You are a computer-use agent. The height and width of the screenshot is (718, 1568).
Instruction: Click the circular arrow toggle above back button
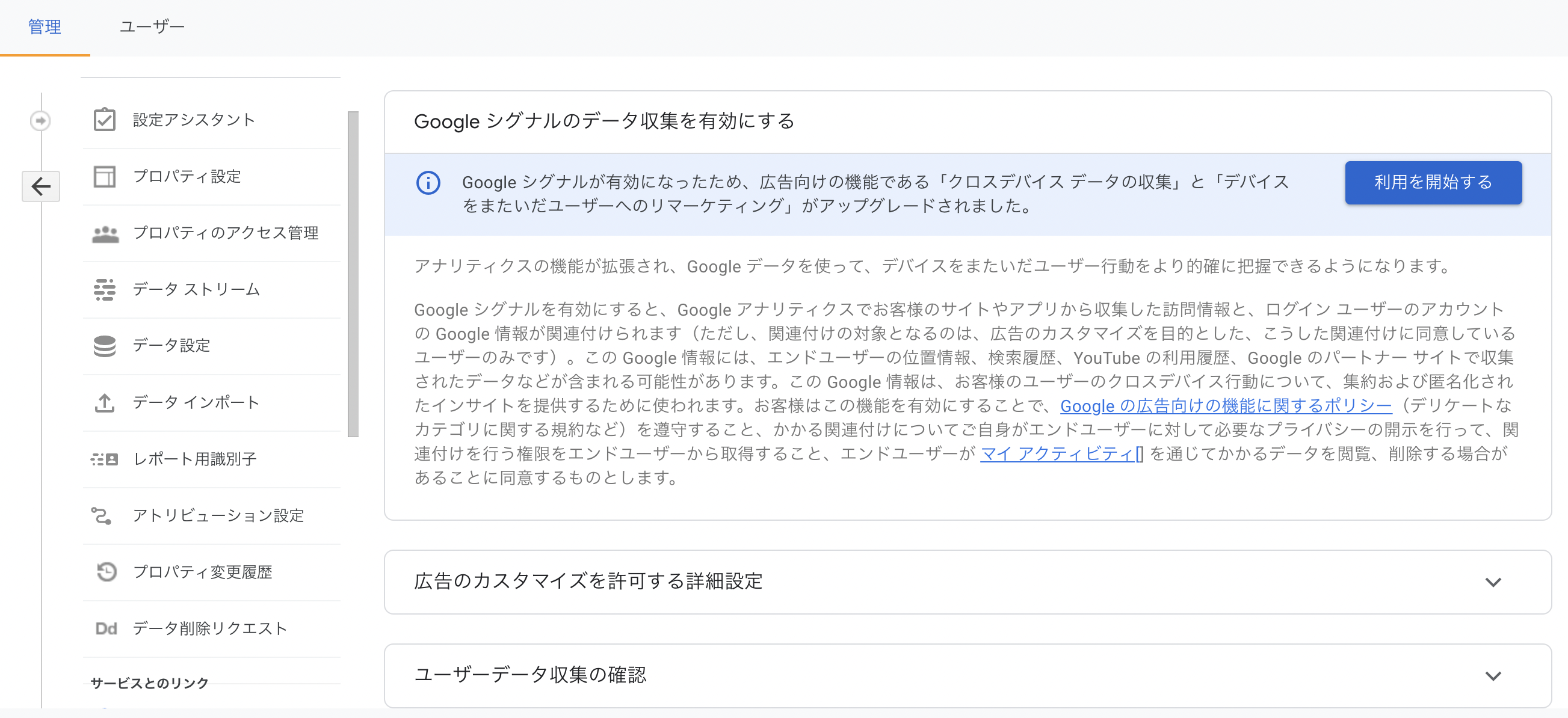point(40,120)
